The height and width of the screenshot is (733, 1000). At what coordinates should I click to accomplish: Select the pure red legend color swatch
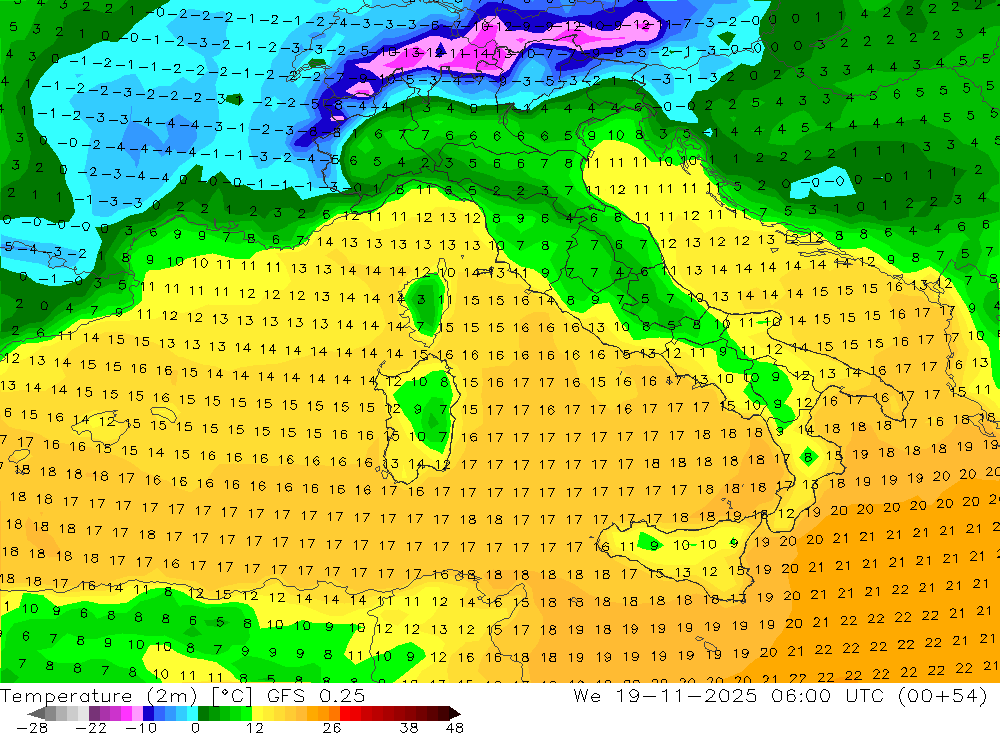pyautogui.click(x=345, y=713)
